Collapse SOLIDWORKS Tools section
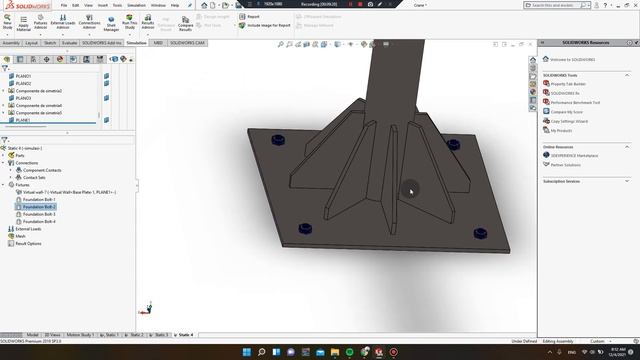The width and height of the screenshot is (640, 360). 627,75
